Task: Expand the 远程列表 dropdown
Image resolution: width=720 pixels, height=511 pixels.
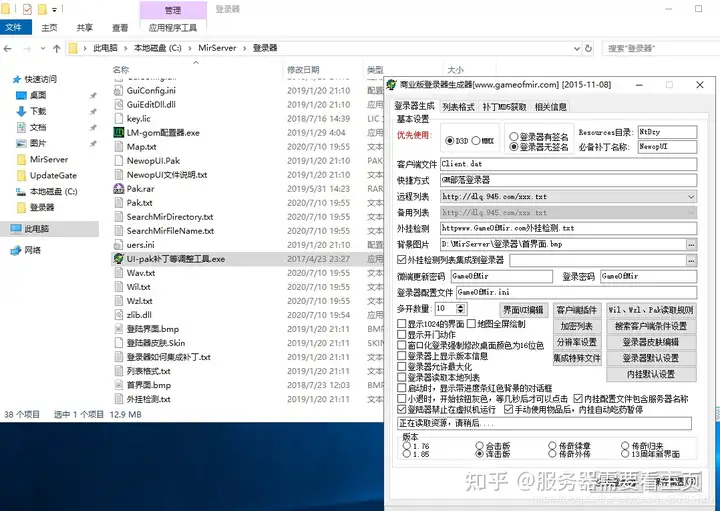Action: [691, 197]
